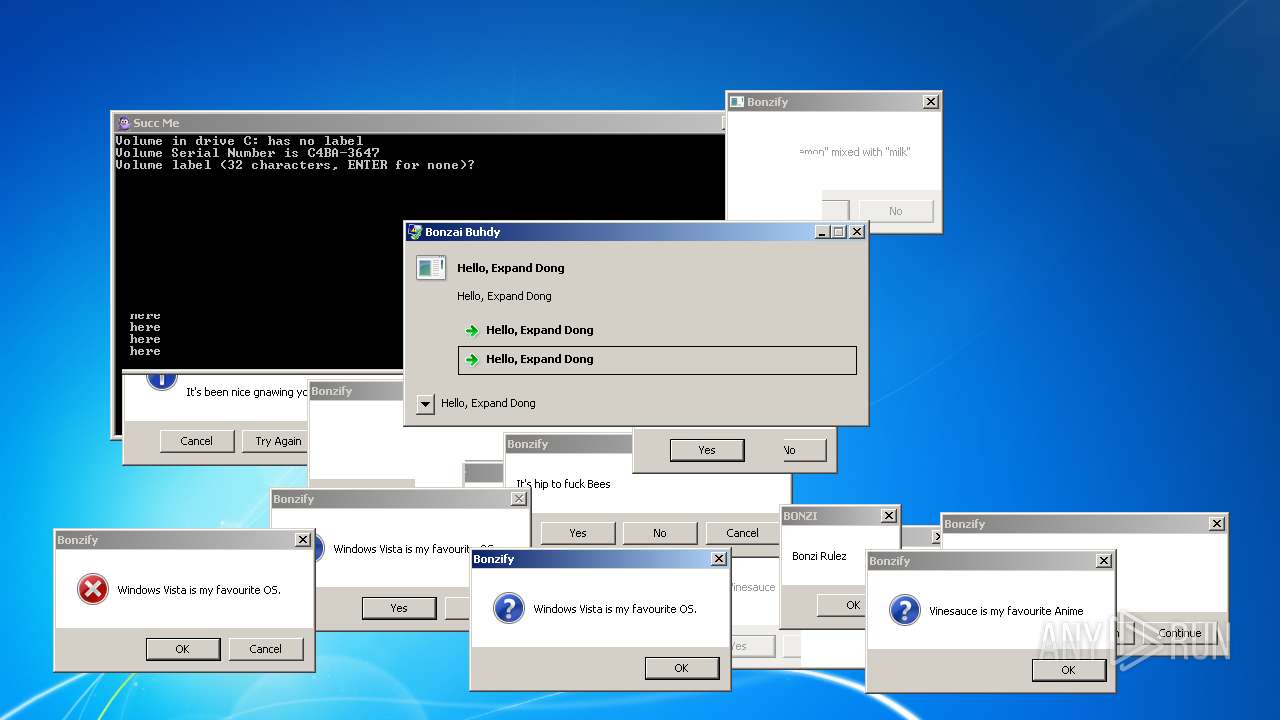Click the red error icon in Bonzify dialog
Image resolution: width=1280 pixels, height=720 pixels.
92,590
